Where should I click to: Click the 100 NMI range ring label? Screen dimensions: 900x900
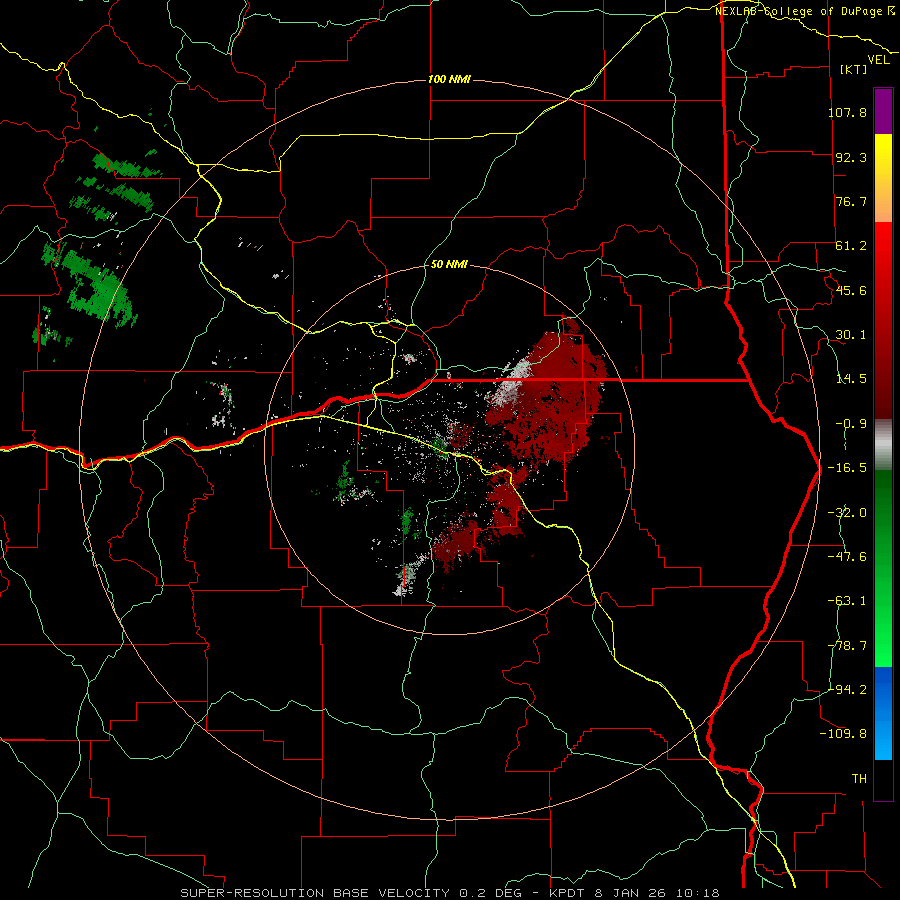pyautogui.click(x=449, y=79)
